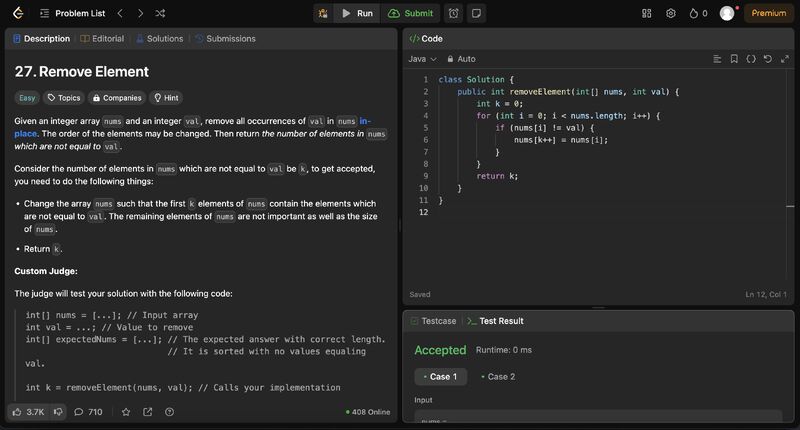
Task: Toggle the Auto lock setting
Action: (x=461, y=59)
